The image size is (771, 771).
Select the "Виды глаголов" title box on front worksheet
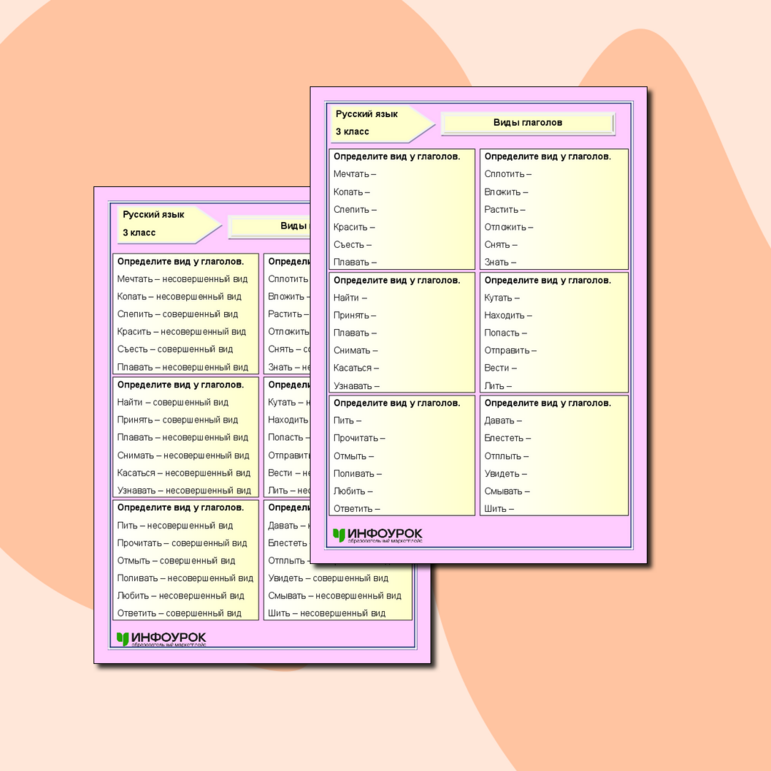pos(527,123)
